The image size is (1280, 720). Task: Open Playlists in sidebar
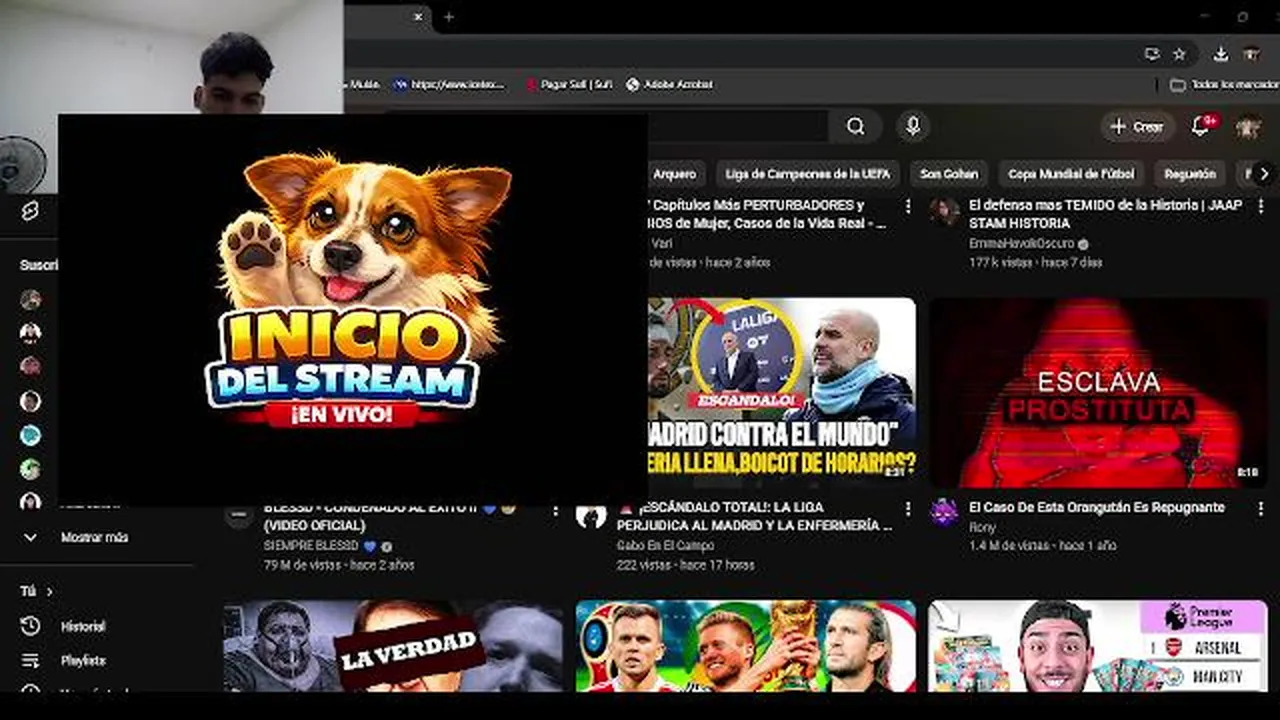tap(82, 660)
